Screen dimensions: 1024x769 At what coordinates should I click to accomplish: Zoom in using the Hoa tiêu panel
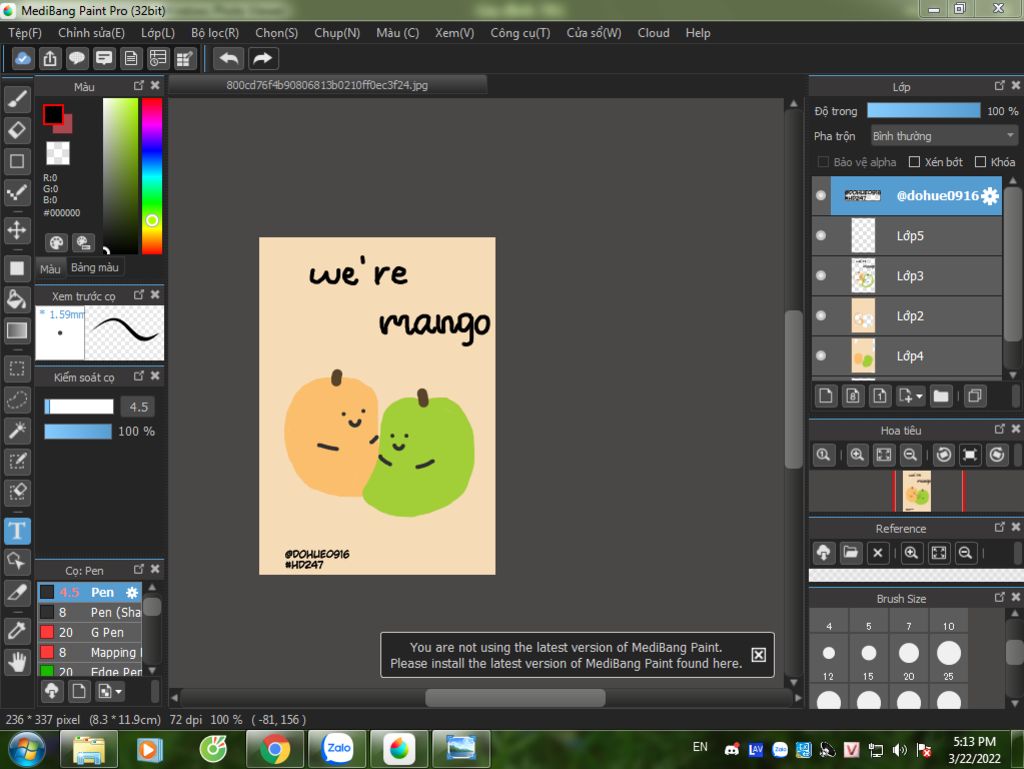coord(857,455)
